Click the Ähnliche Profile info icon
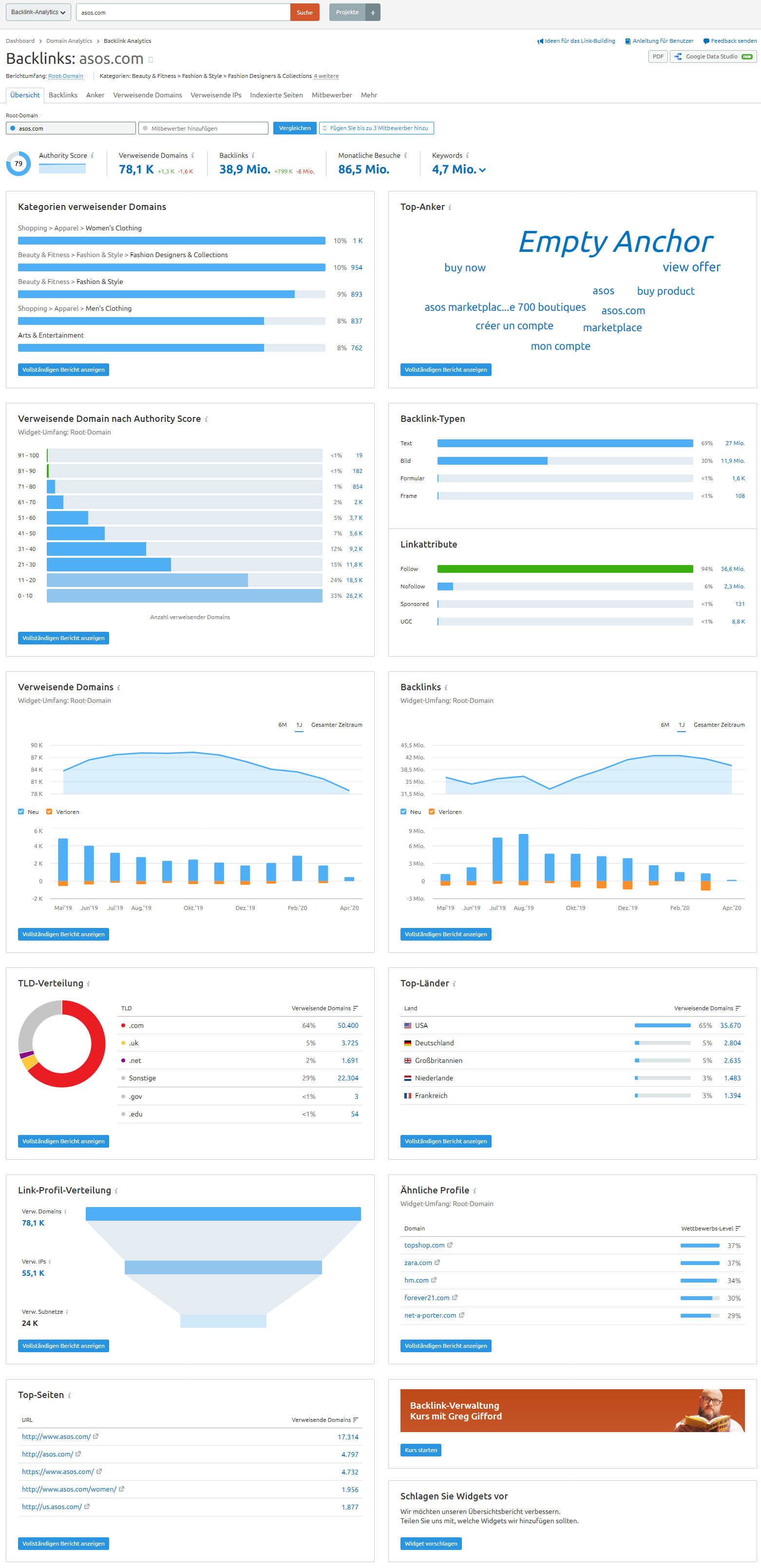Viewport: 761px width, 1568px height. pyautogui.click(x=474, y=1191)
